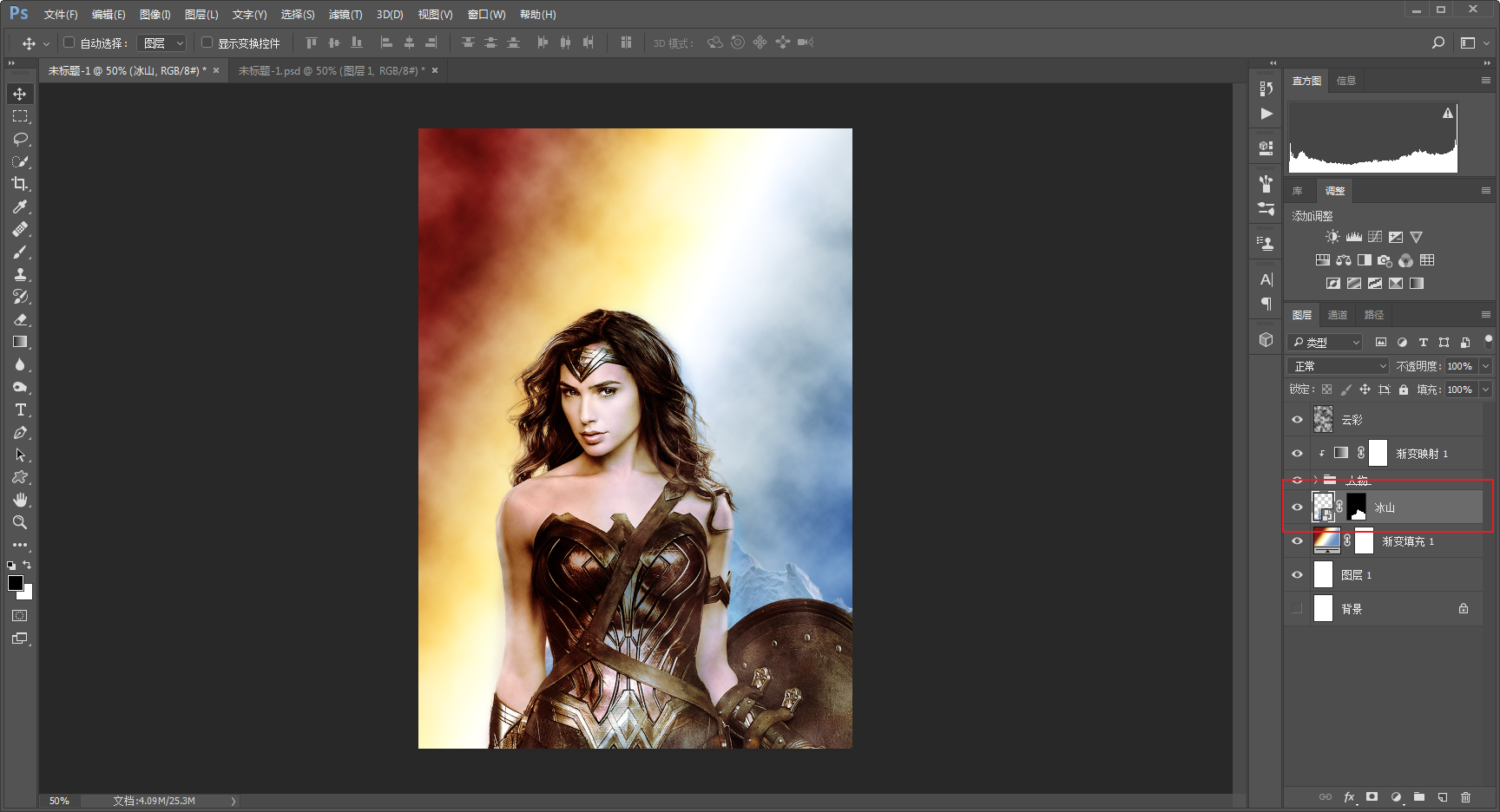This screenshot has width=1500, height=812.
Task: Switch to the 未标题-1.psd document tab
Action: tap(332, 71)
